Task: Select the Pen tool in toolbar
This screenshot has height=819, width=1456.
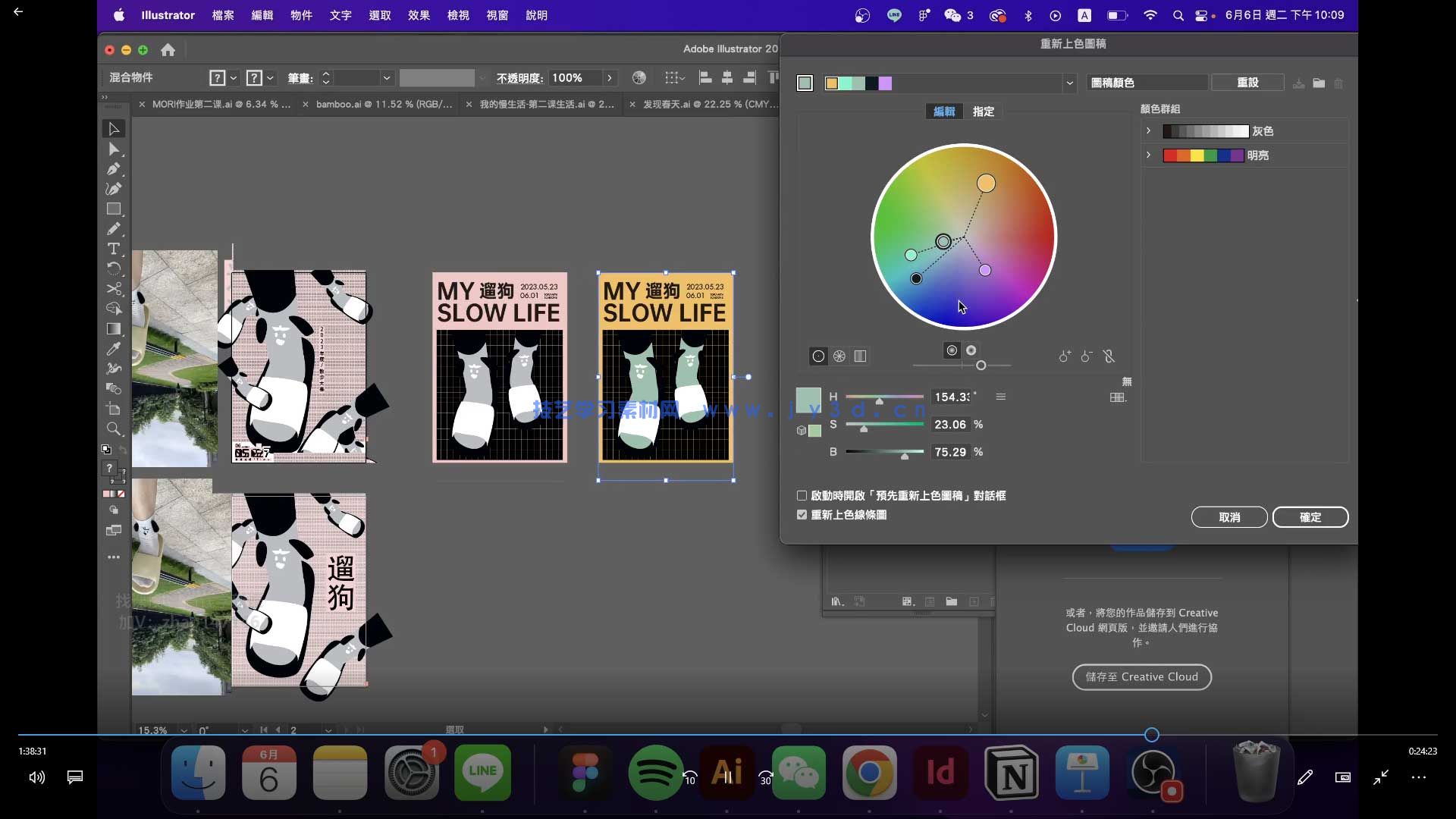Action: [x=114, y=169]
